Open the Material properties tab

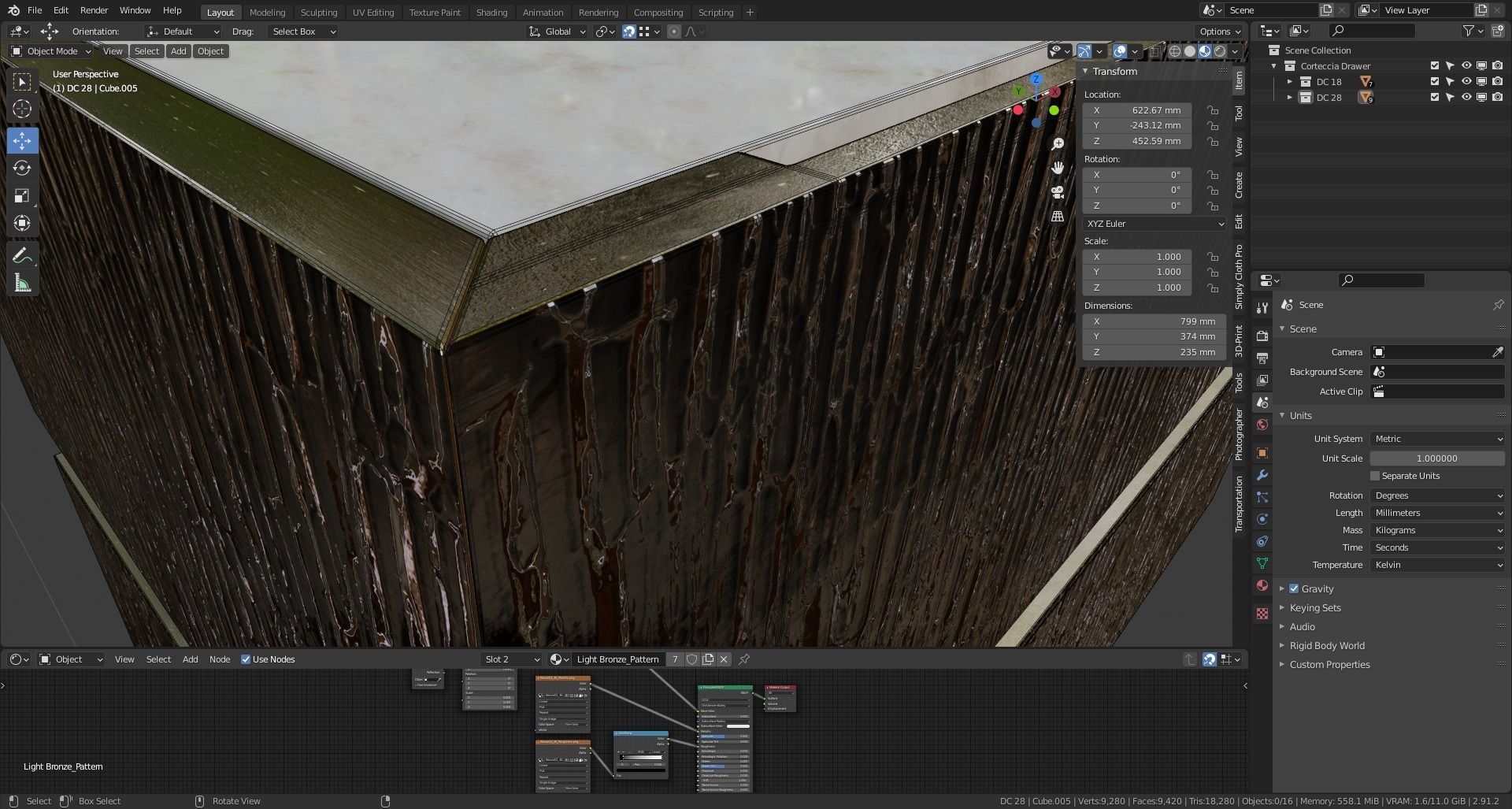click(x=1262, y=585)
